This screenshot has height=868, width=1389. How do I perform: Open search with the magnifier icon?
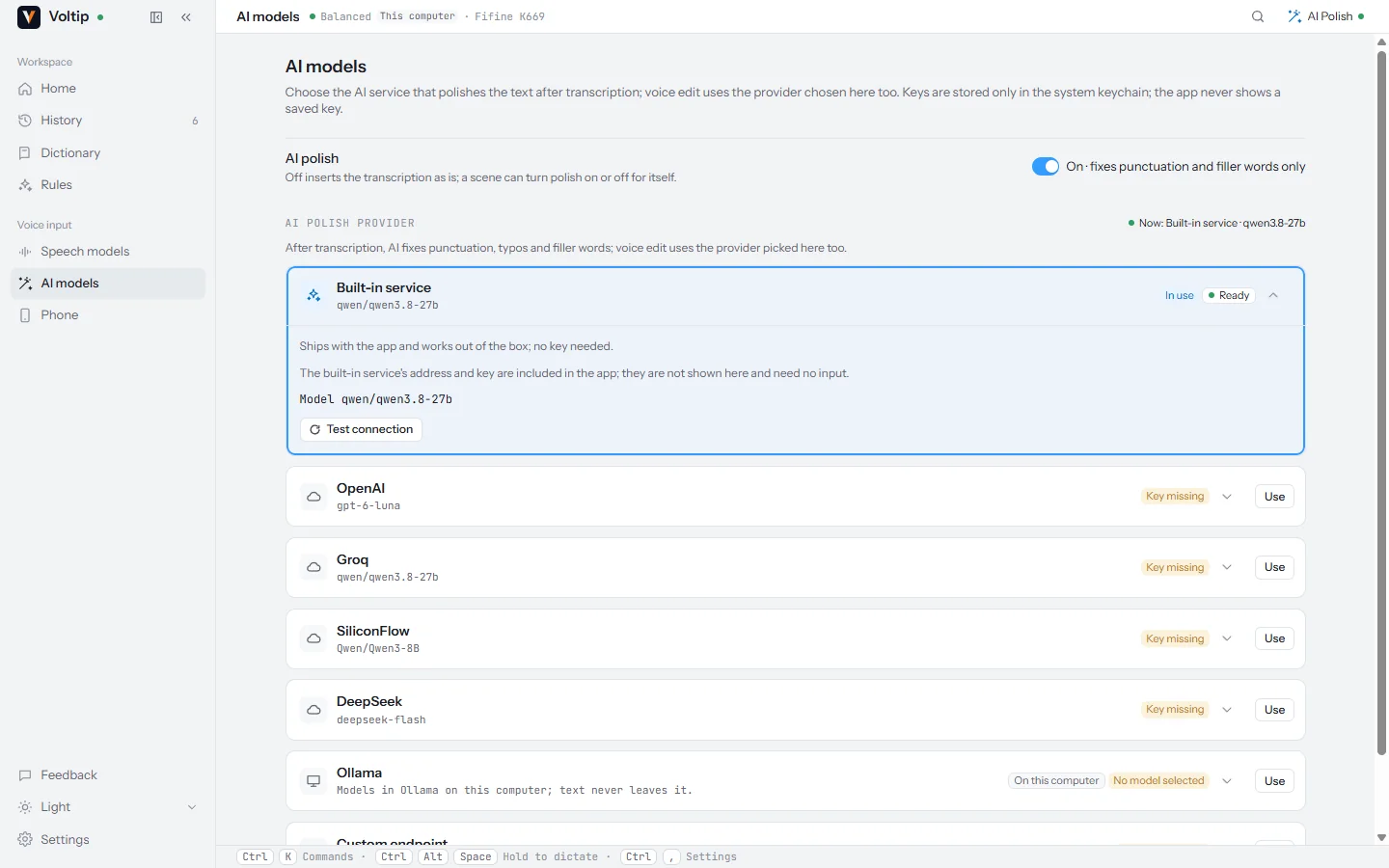pyautogui.click(x=1258, y=16)
